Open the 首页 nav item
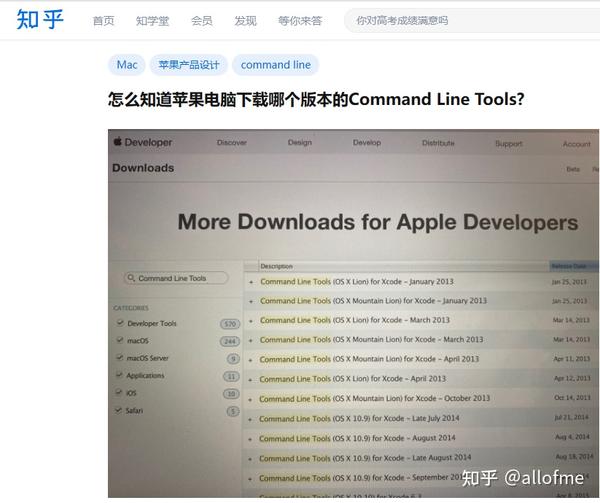The image size is (600, 503). pyautogui.click(x=103, y=21)
